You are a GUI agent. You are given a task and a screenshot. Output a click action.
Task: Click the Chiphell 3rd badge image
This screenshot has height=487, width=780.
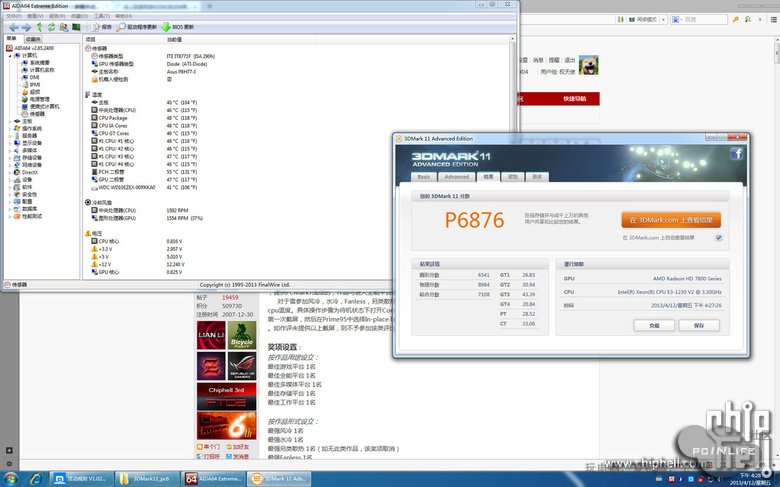[x=226, y=396]
